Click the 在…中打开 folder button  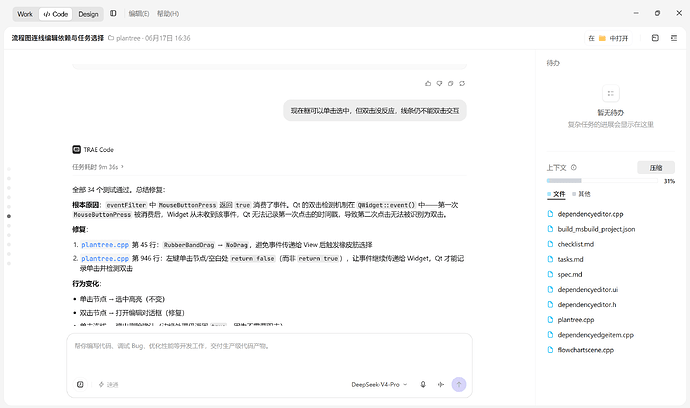click(x=608, y=38)
